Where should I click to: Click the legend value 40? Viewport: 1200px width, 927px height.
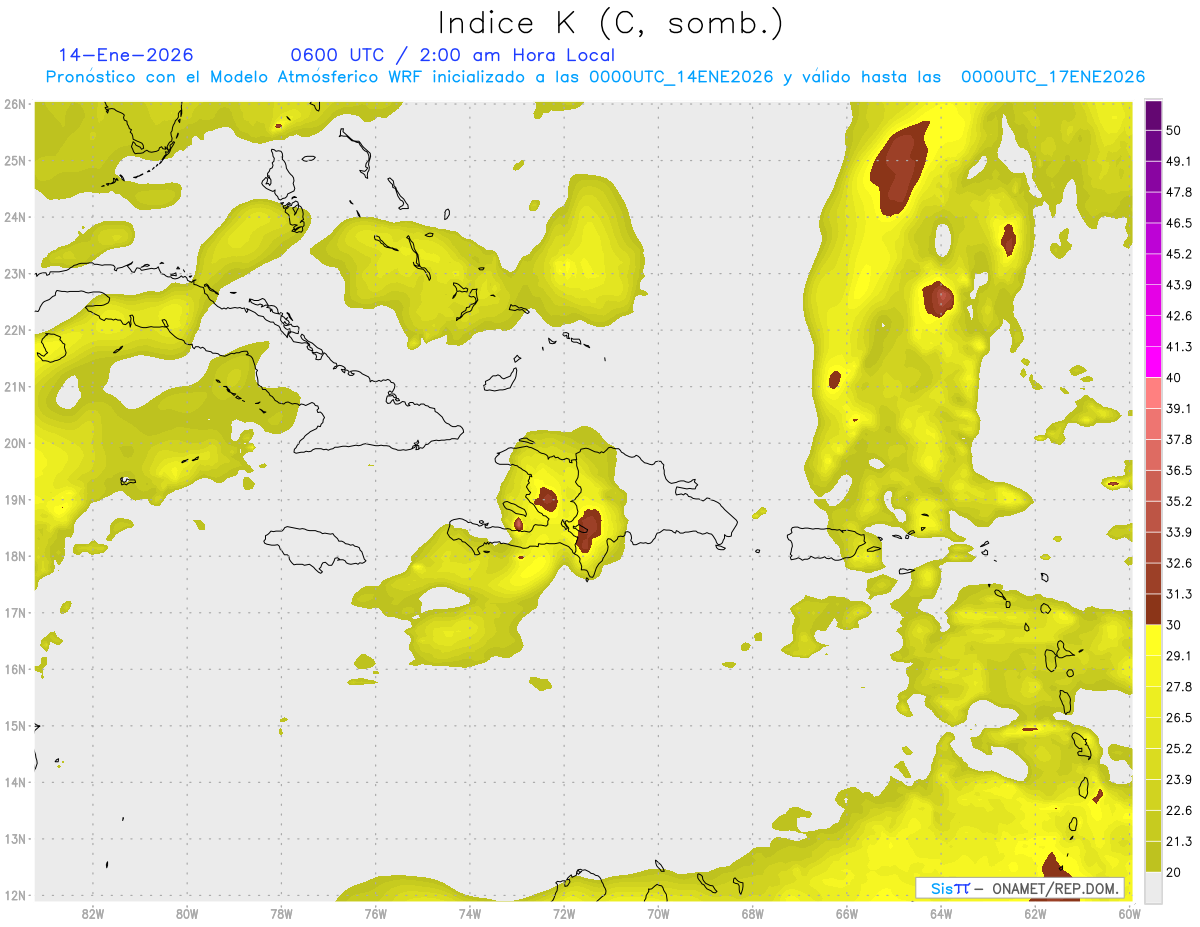1174,377
